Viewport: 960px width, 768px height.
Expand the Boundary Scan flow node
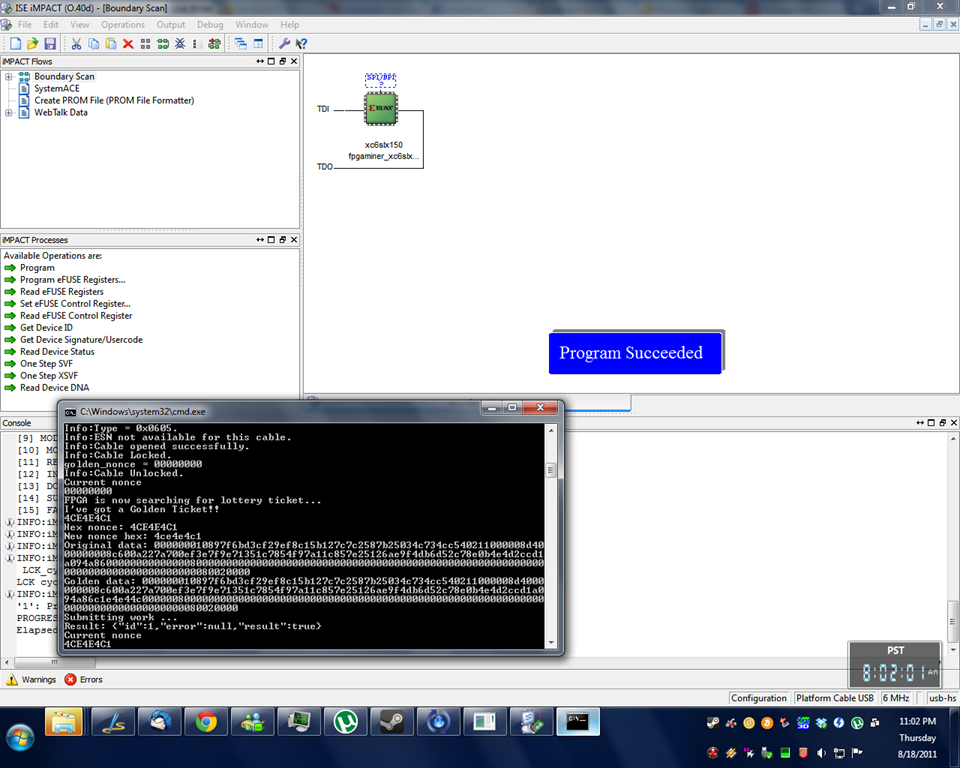tap(9, 77)
